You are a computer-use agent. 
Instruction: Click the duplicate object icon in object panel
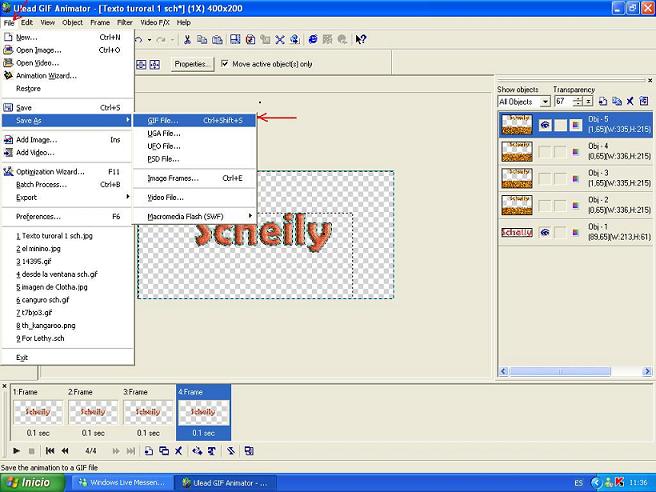[617, 101]
